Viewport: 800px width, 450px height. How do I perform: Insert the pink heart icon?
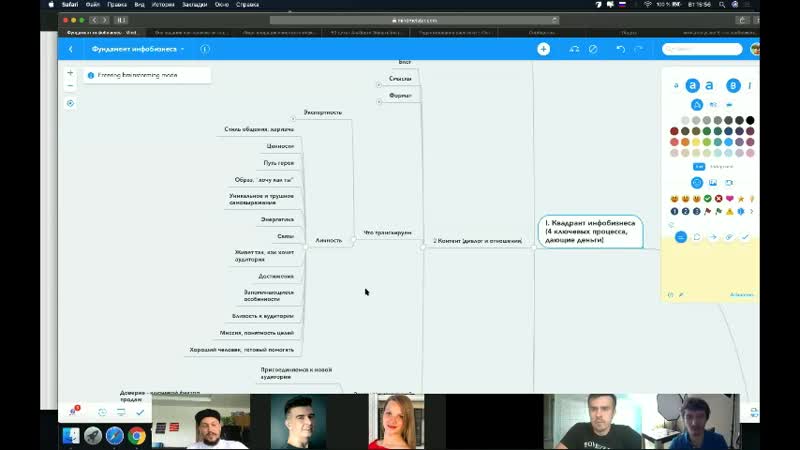point(730,198)
